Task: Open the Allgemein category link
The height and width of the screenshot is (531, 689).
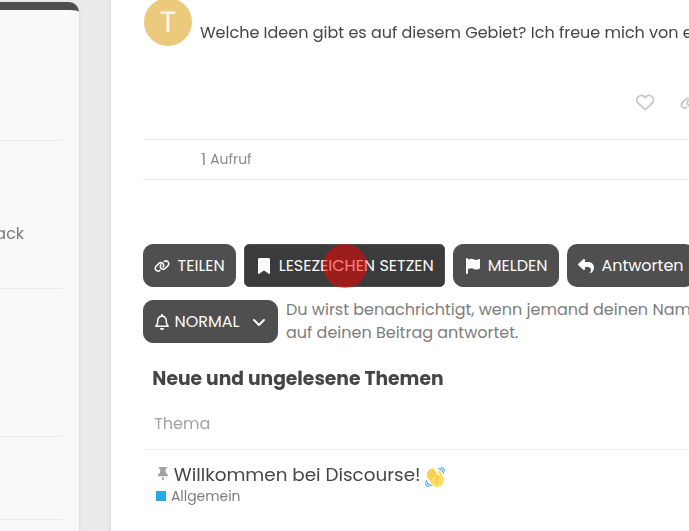Action: [205, 496]
